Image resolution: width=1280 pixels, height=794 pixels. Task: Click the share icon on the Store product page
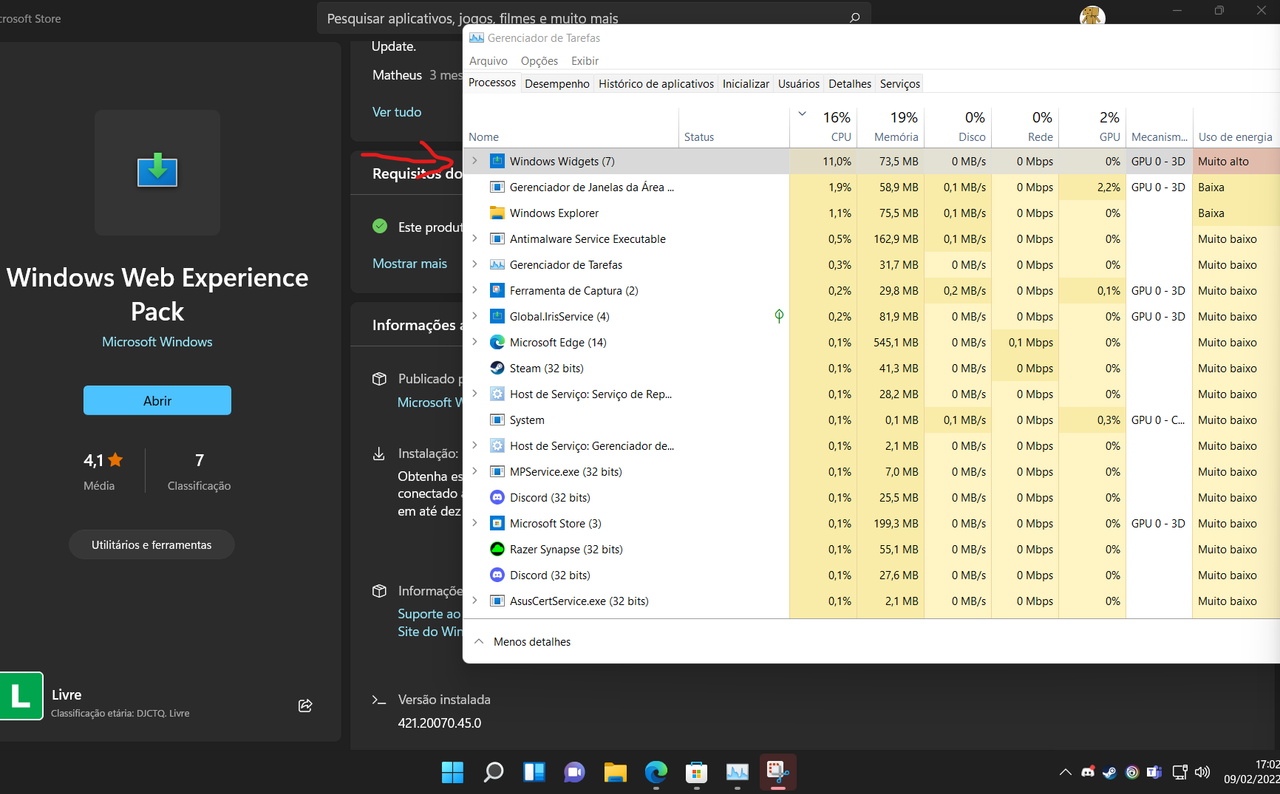click(305, 705)
